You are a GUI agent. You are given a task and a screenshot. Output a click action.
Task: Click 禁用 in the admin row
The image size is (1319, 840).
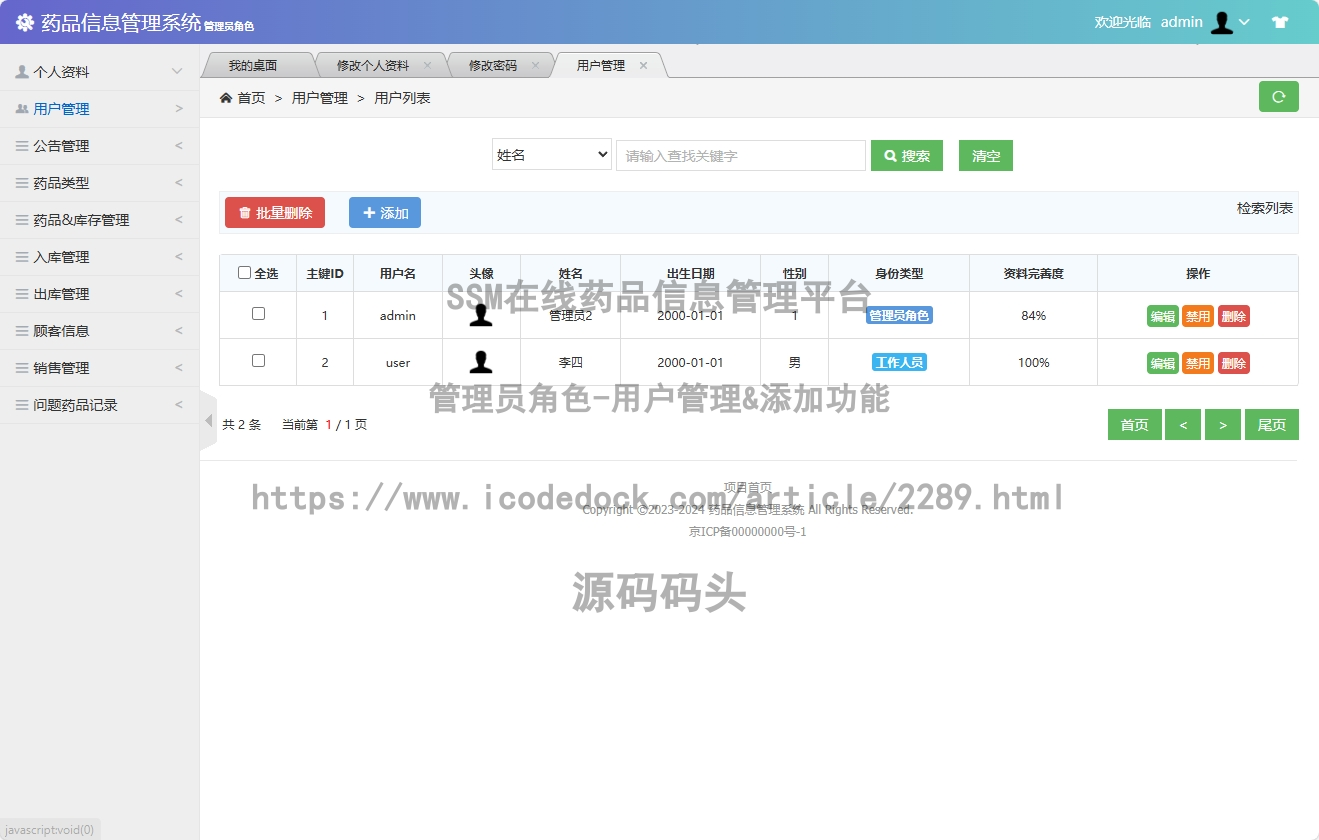pyautogui.click(x=1198, y=316)
